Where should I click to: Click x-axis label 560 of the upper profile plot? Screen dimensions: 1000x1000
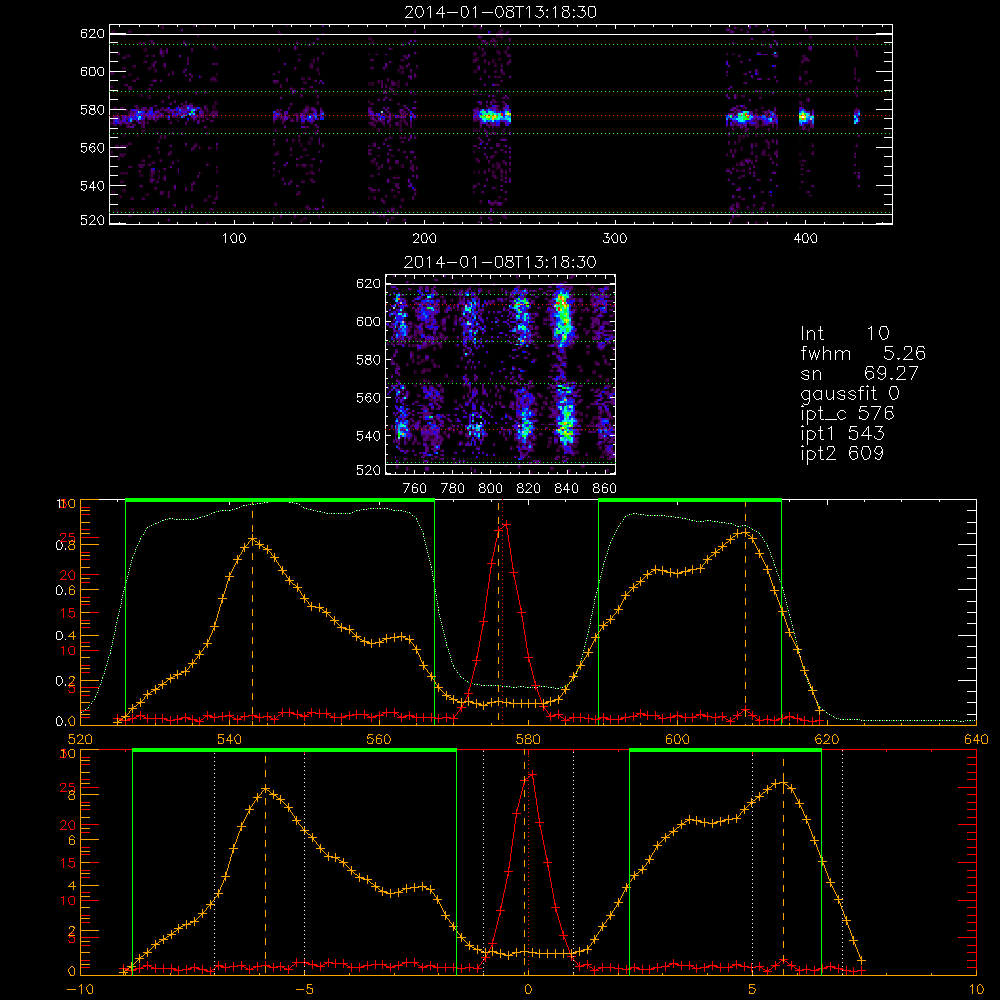tap(379, 740)
